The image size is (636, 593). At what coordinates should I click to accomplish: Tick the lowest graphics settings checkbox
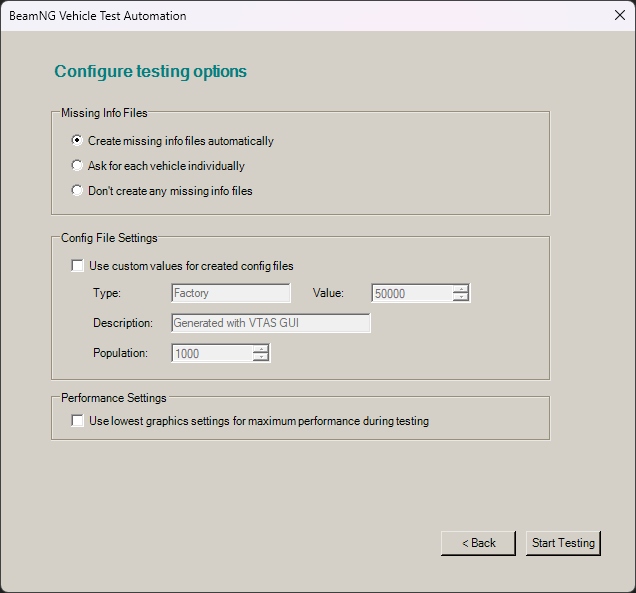pos(77,421)
